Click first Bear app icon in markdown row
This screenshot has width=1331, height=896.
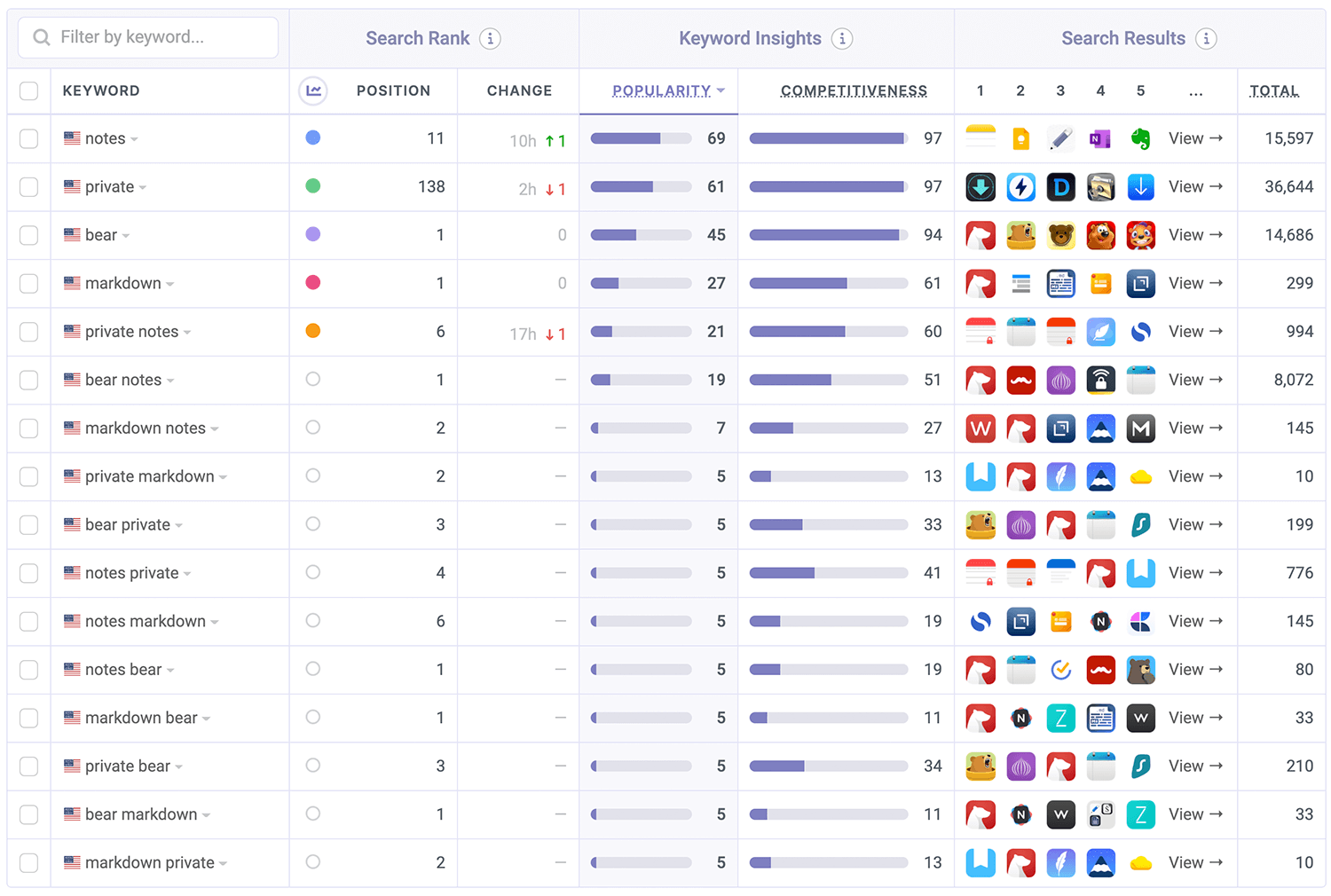(981, 284)
